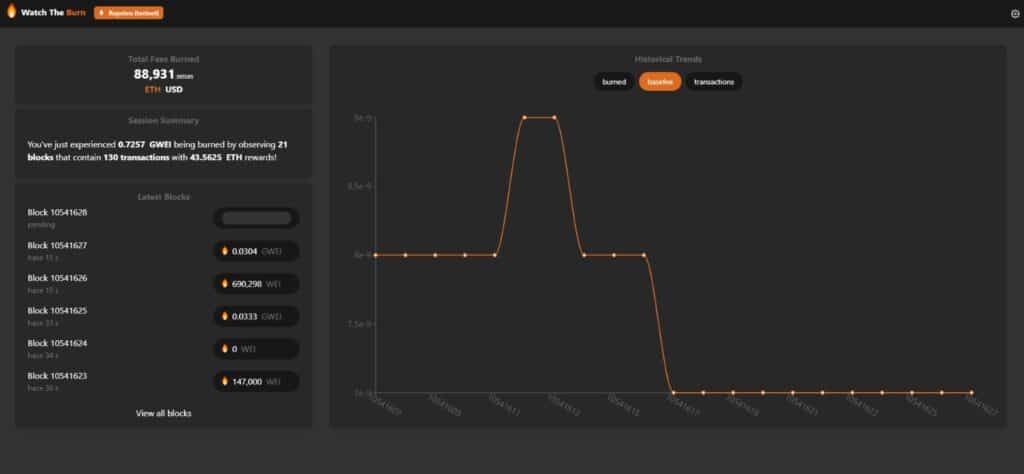1024x474 pixels.
Task: Click the flame icon beside 690,298 WEI
Action: point(225,284)
